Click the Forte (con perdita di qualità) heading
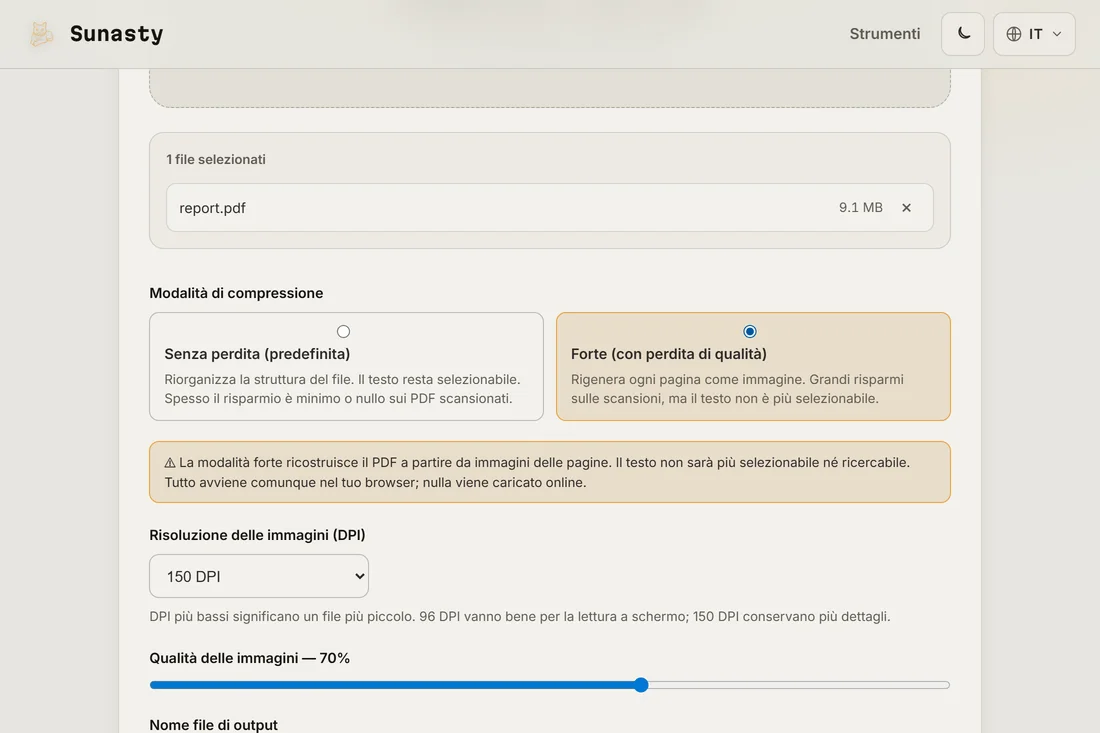The height and width of the screenshot is (733, 1100). pyautogui.click(x=669, y=354)
